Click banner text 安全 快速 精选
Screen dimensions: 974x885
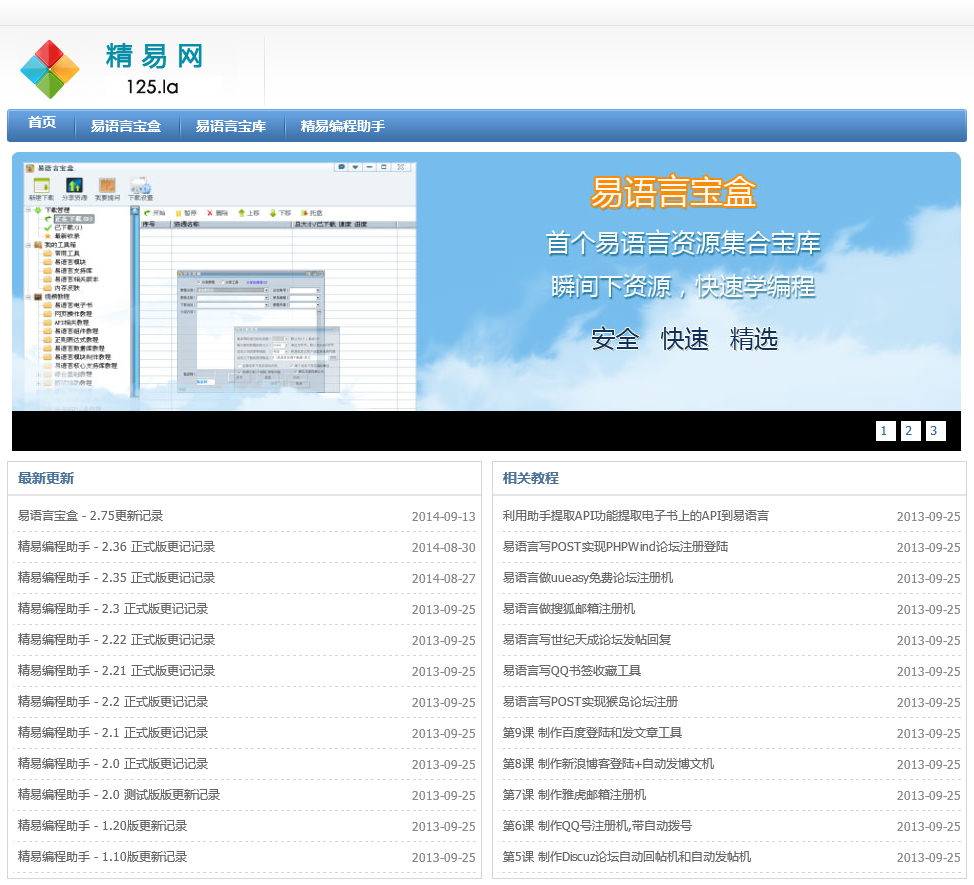tap(685, 339)
